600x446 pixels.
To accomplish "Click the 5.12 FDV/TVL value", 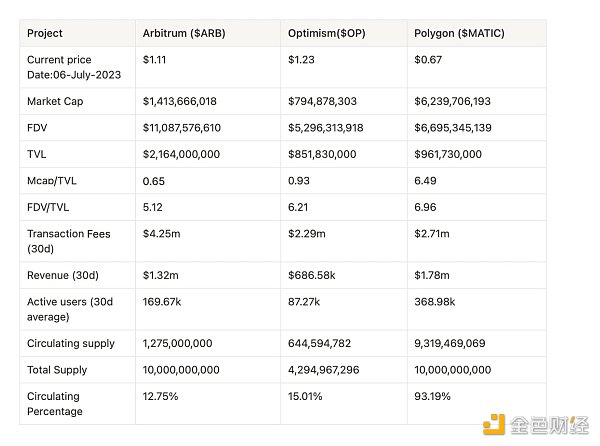I will pos(153,207).
